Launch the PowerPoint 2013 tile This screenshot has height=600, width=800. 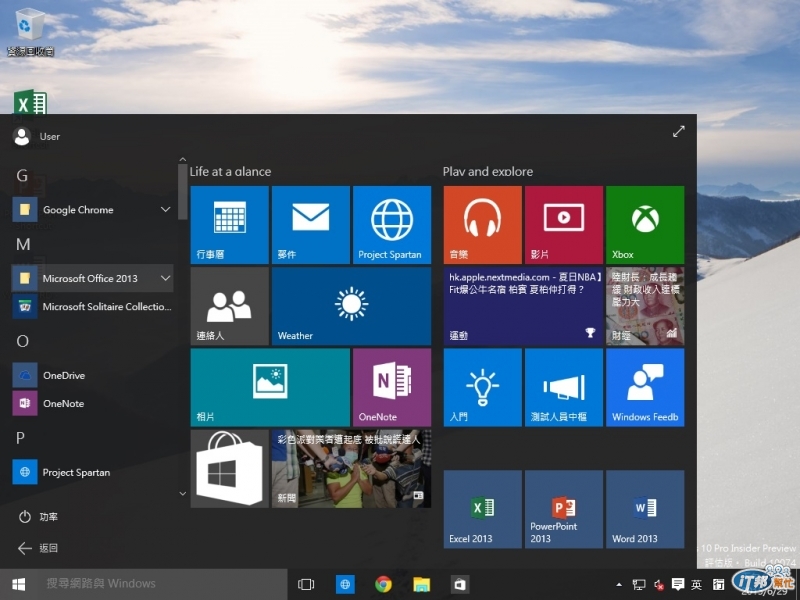pyautogui.click(x=564, y=509)
